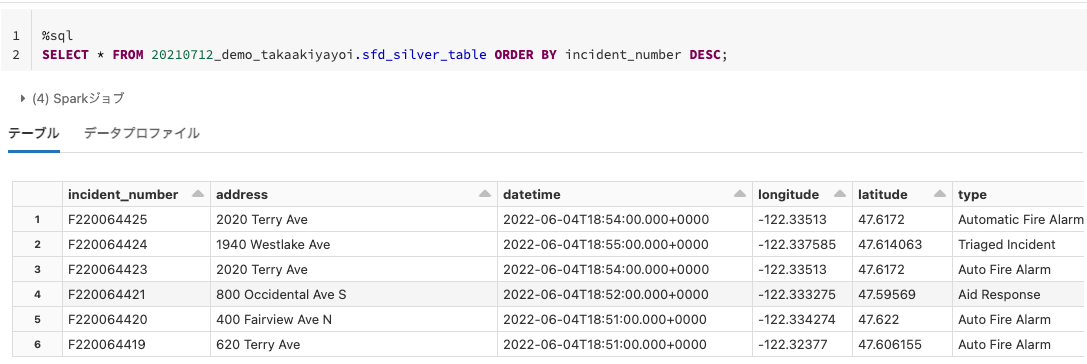Sort by longitude column arrow
This screenshot has width=1087, height=364.
tap(840, 194)
